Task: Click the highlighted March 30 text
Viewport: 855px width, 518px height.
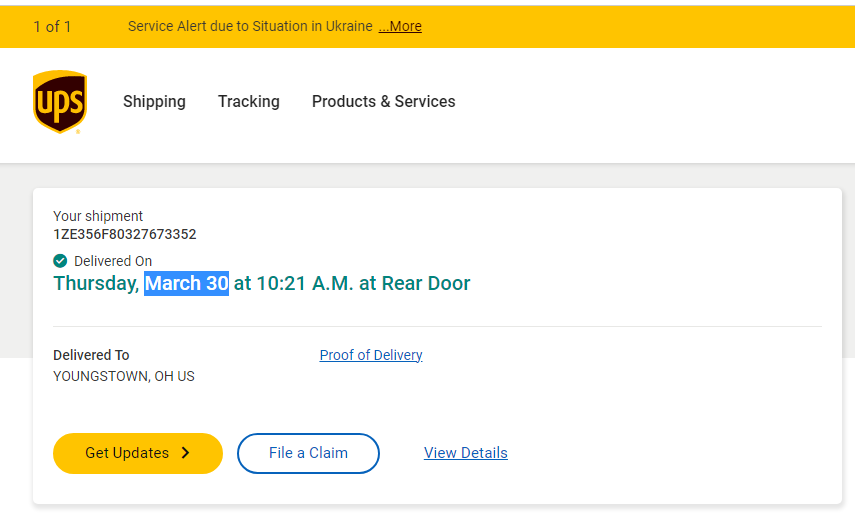Action: tap(187, 283)
